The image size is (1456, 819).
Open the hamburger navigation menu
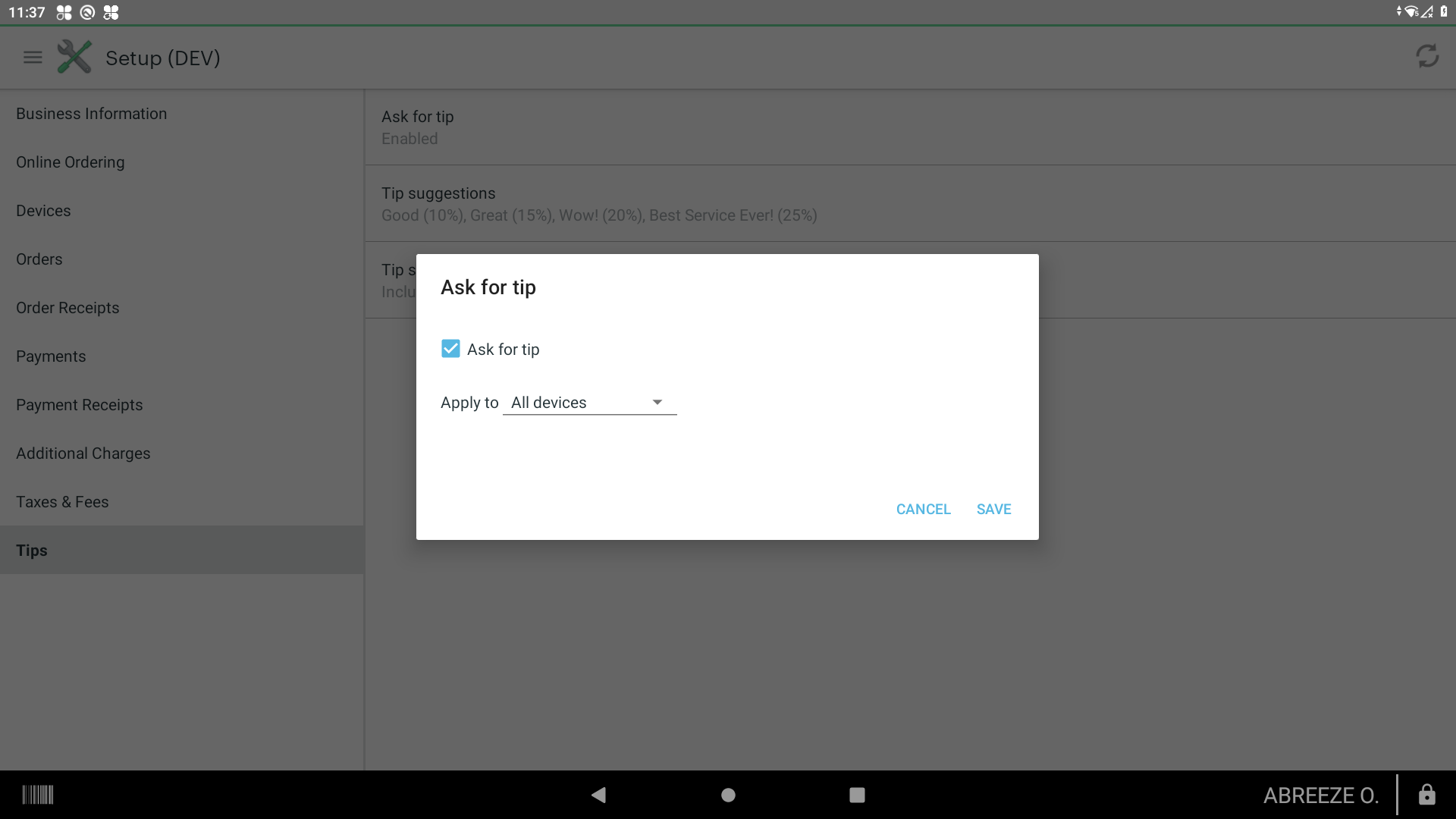[33, 58]
